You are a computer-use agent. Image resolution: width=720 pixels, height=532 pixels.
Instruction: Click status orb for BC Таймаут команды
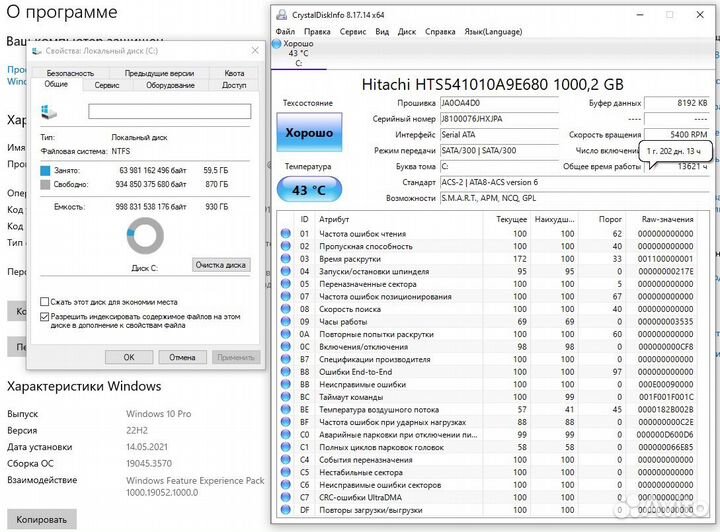coord(286,397)
